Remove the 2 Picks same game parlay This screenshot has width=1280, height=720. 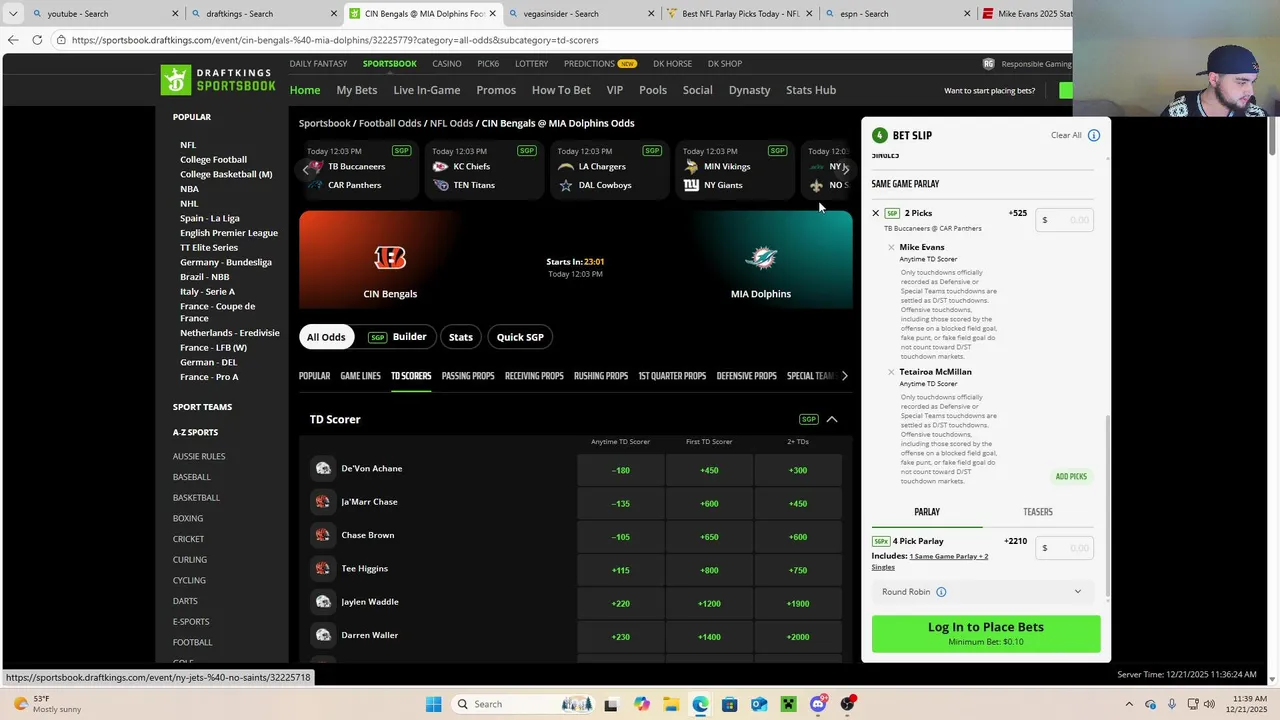876,213
